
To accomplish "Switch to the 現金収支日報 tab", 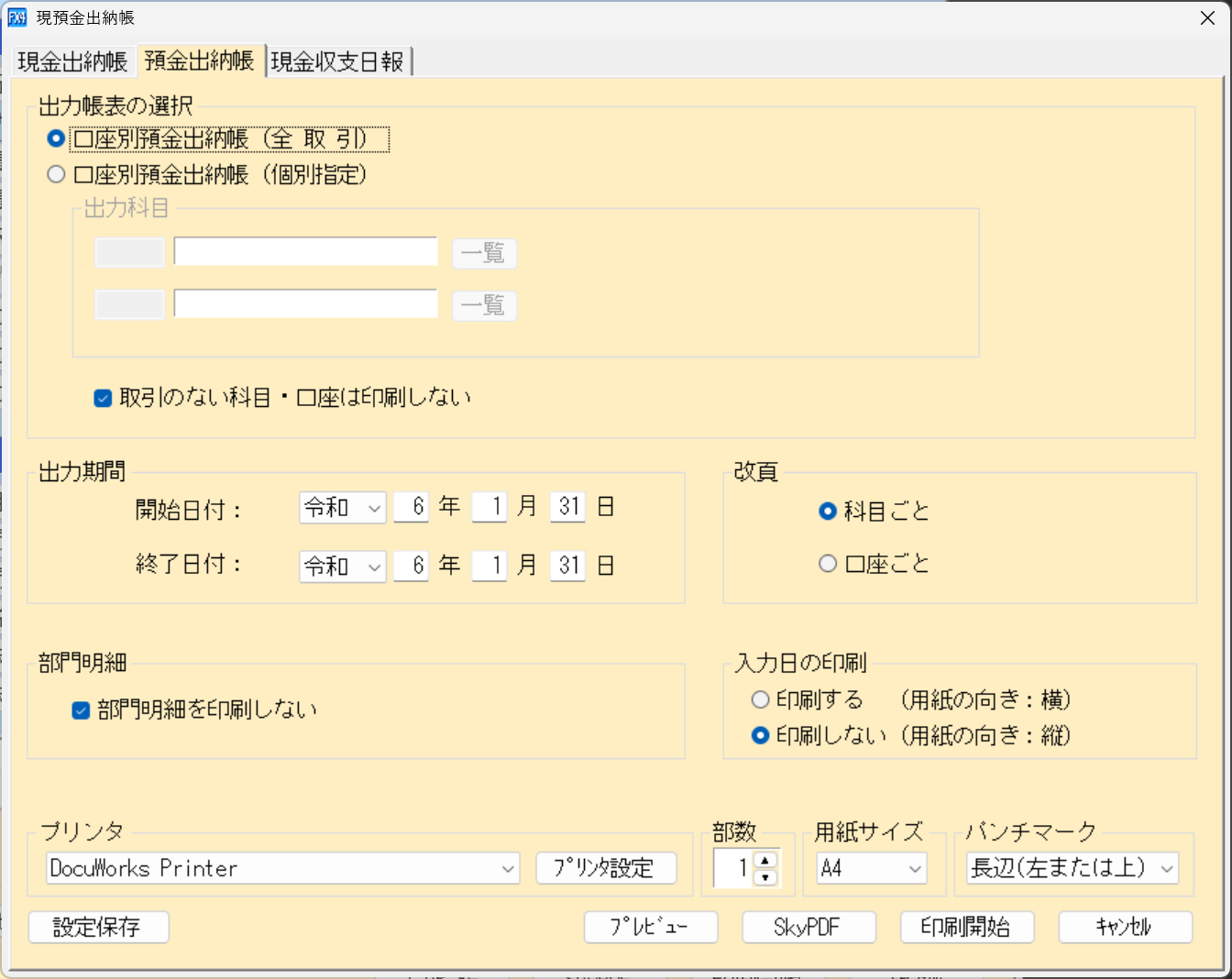I will tap(338, 59).
